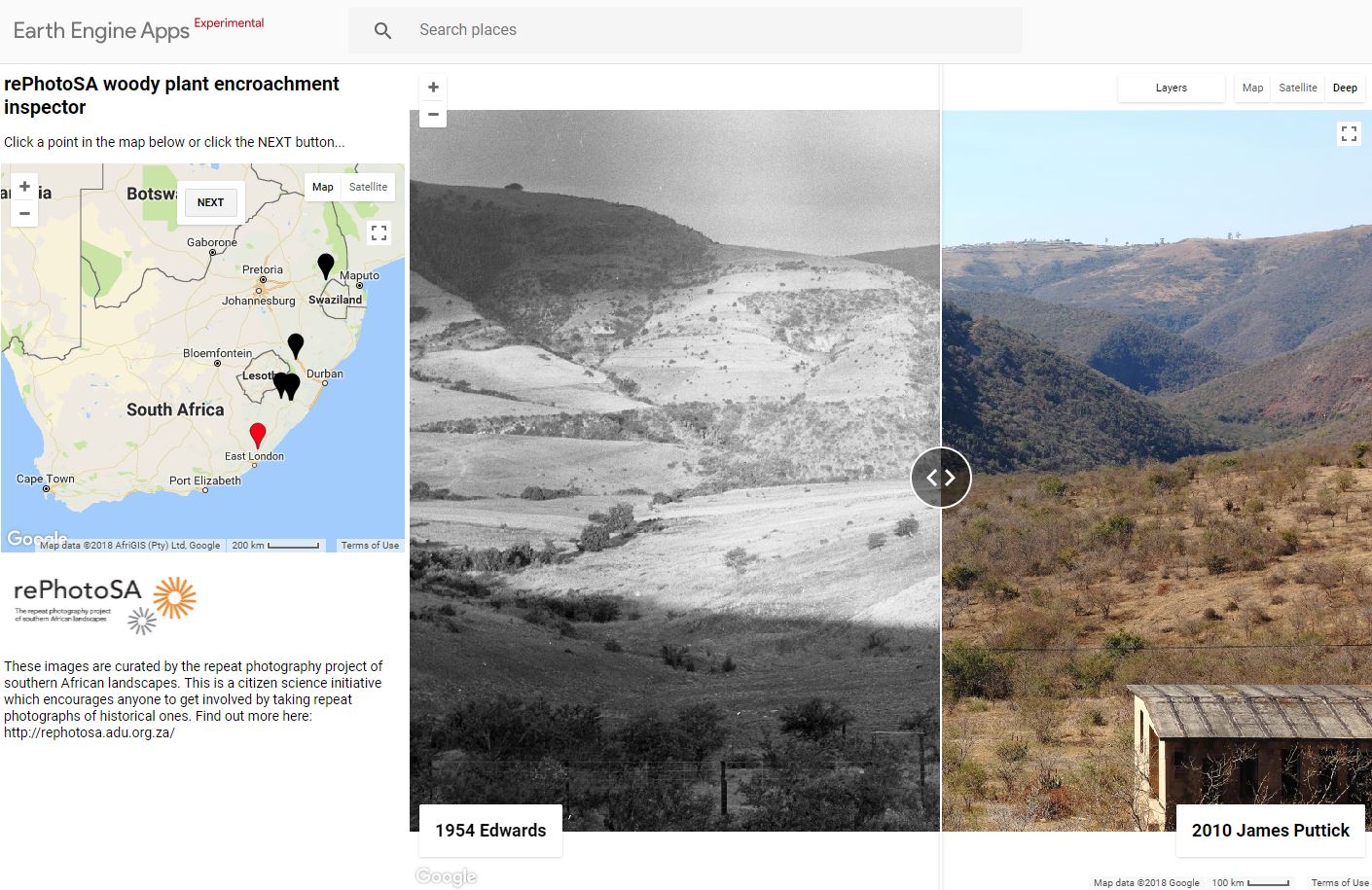Grab the split-view swipe slider handle
The height and width of the screenshot is (890, 1372).
[940, 478]
